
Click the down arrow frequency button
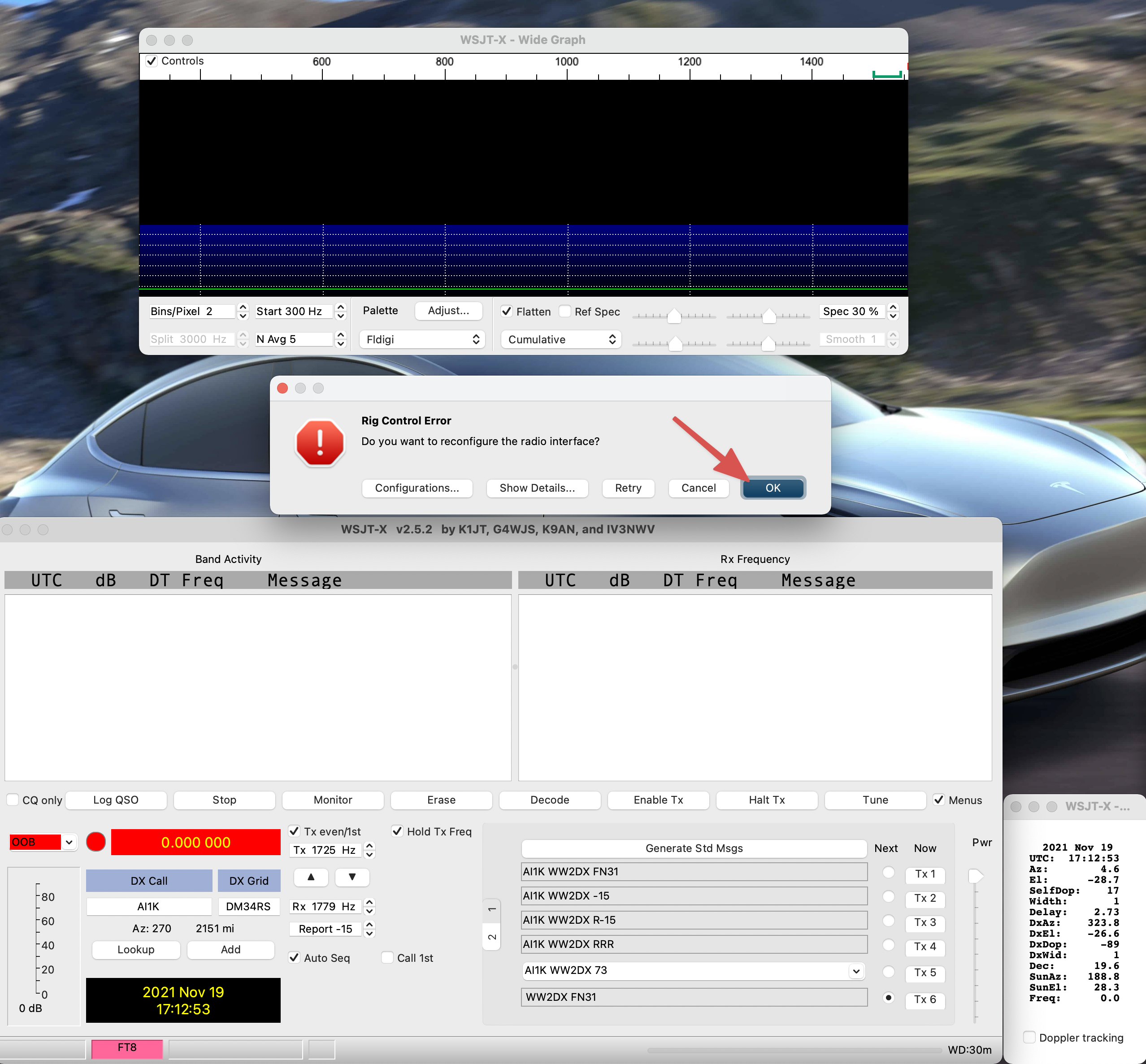click(x=352, y=878)
